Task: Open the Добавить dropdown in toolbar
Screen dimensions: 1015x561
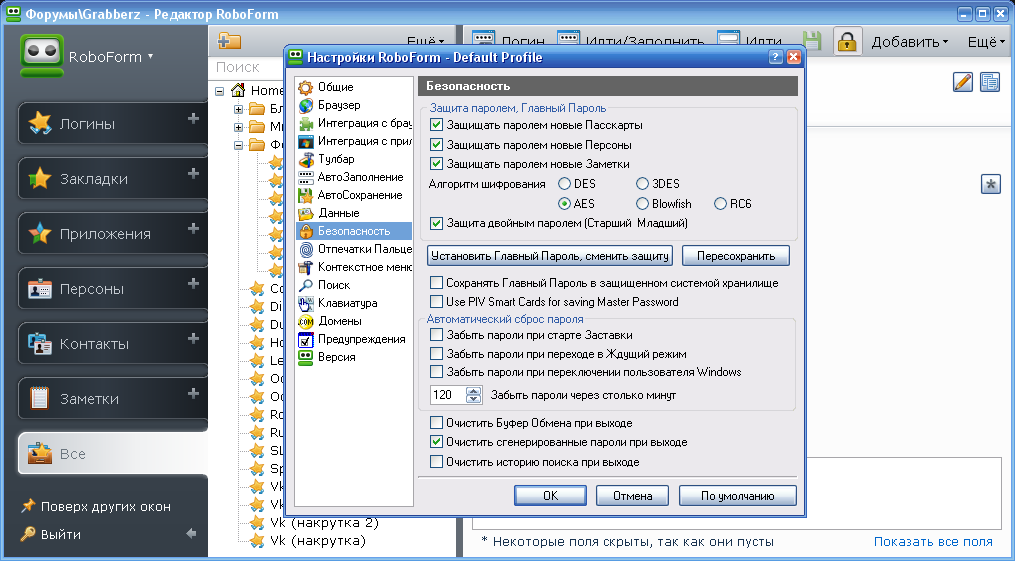Action: [909, 42]
